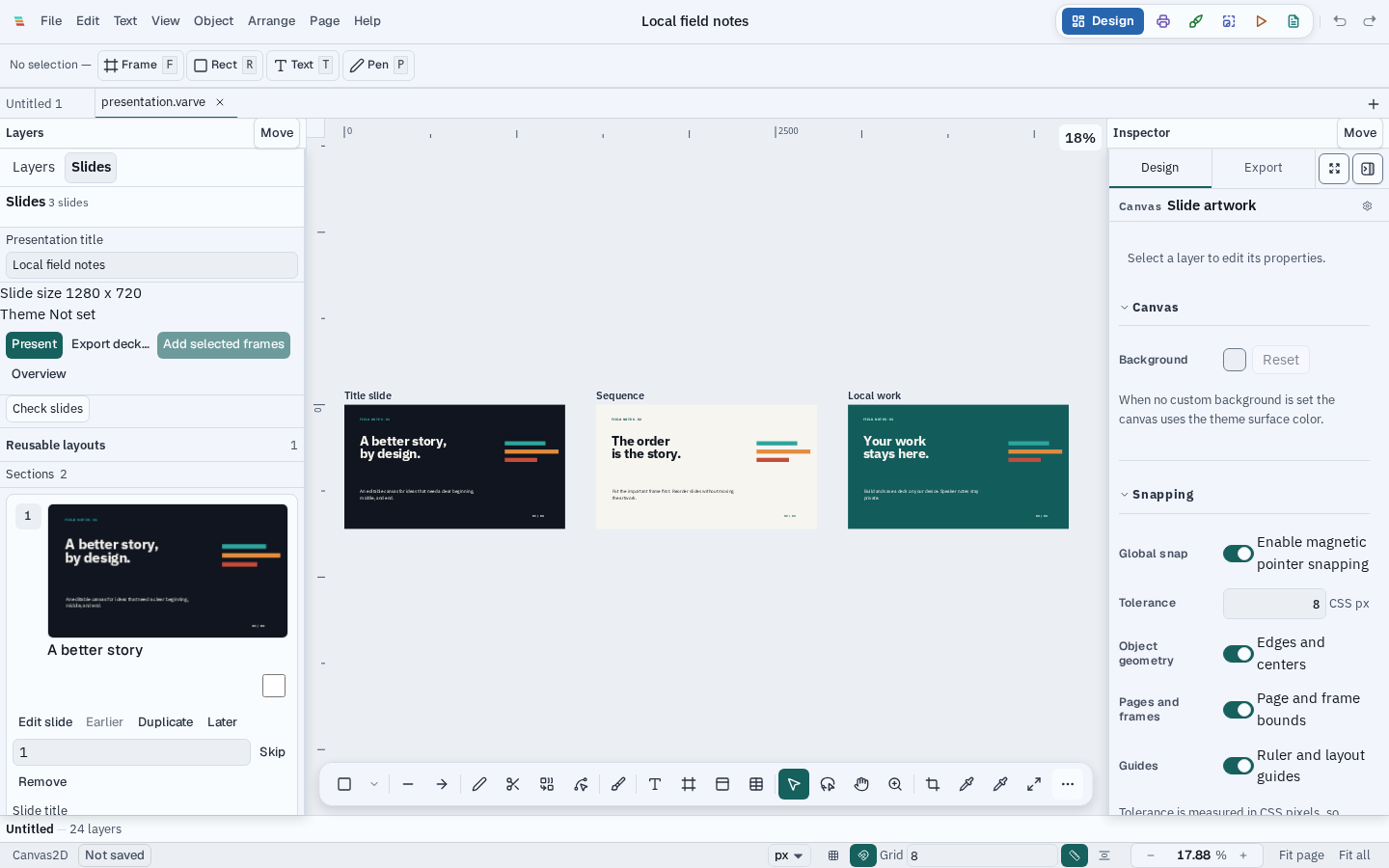Click the canvas Background color swatch
This screenshot has height=868, width=1389.
pos(1235,360)
